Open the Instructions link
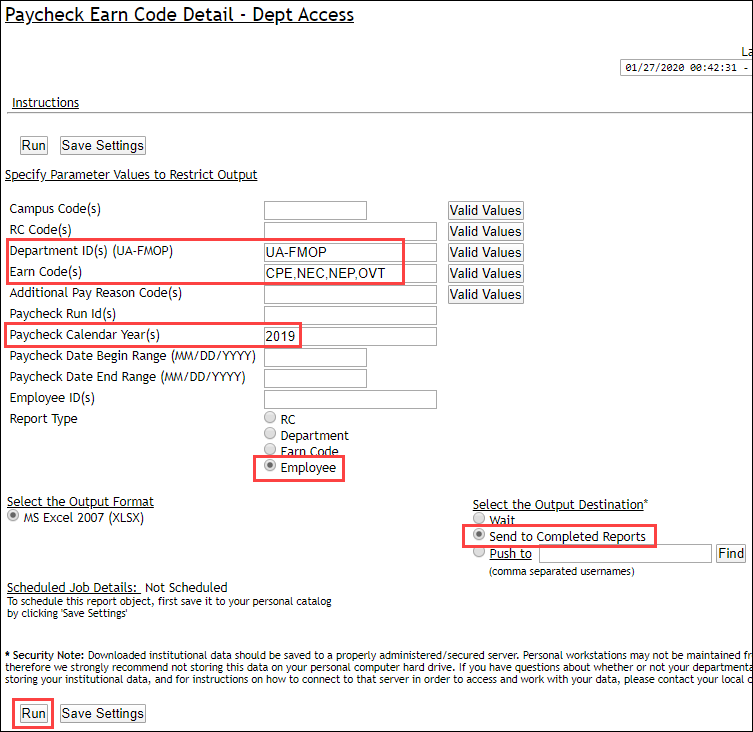Image resolution: width=753 pixels, height=732 pixels. click(46, 103)
